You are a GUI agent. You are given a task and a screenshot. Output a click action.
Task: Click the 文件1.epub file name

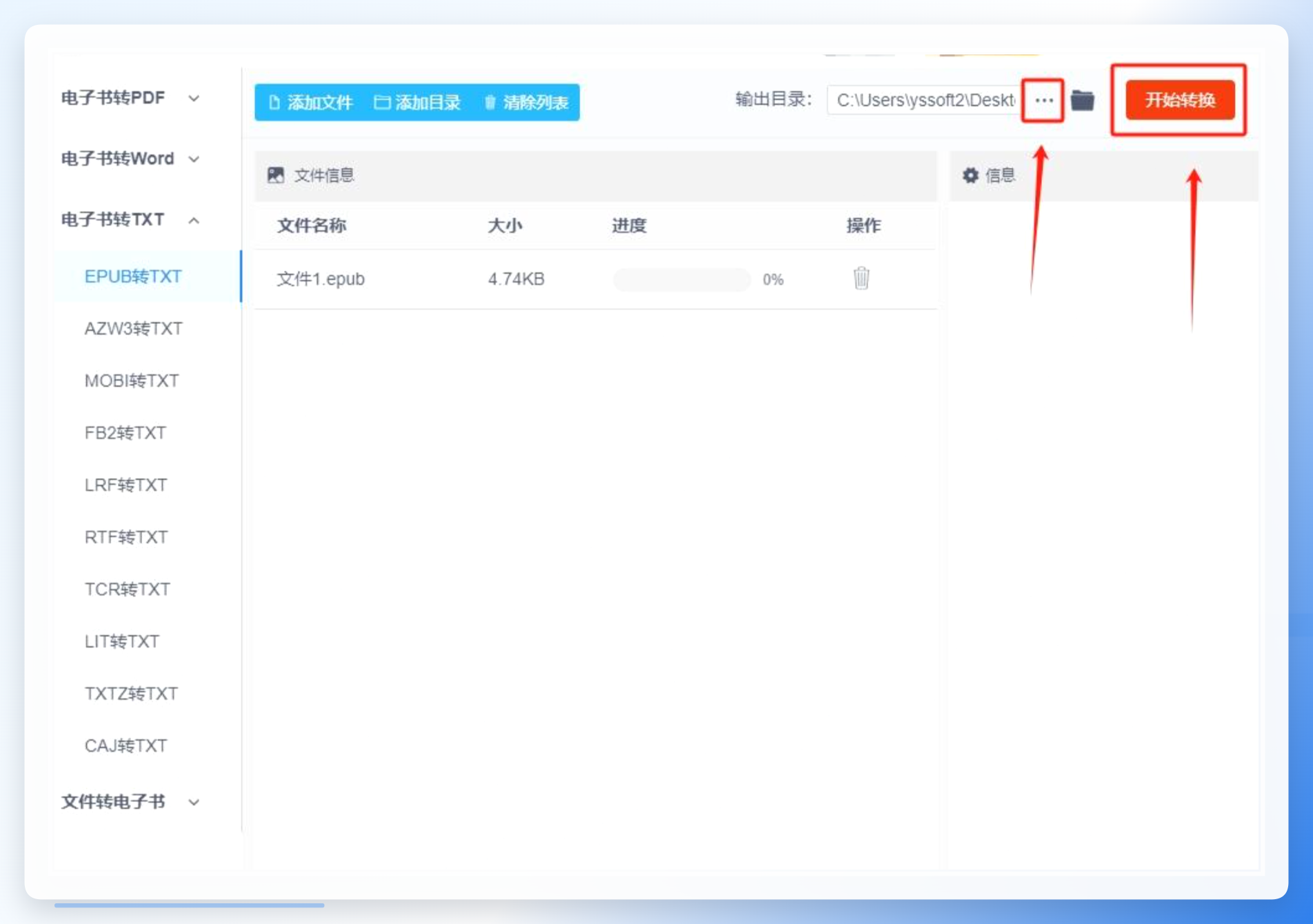(x=321, y=279)
